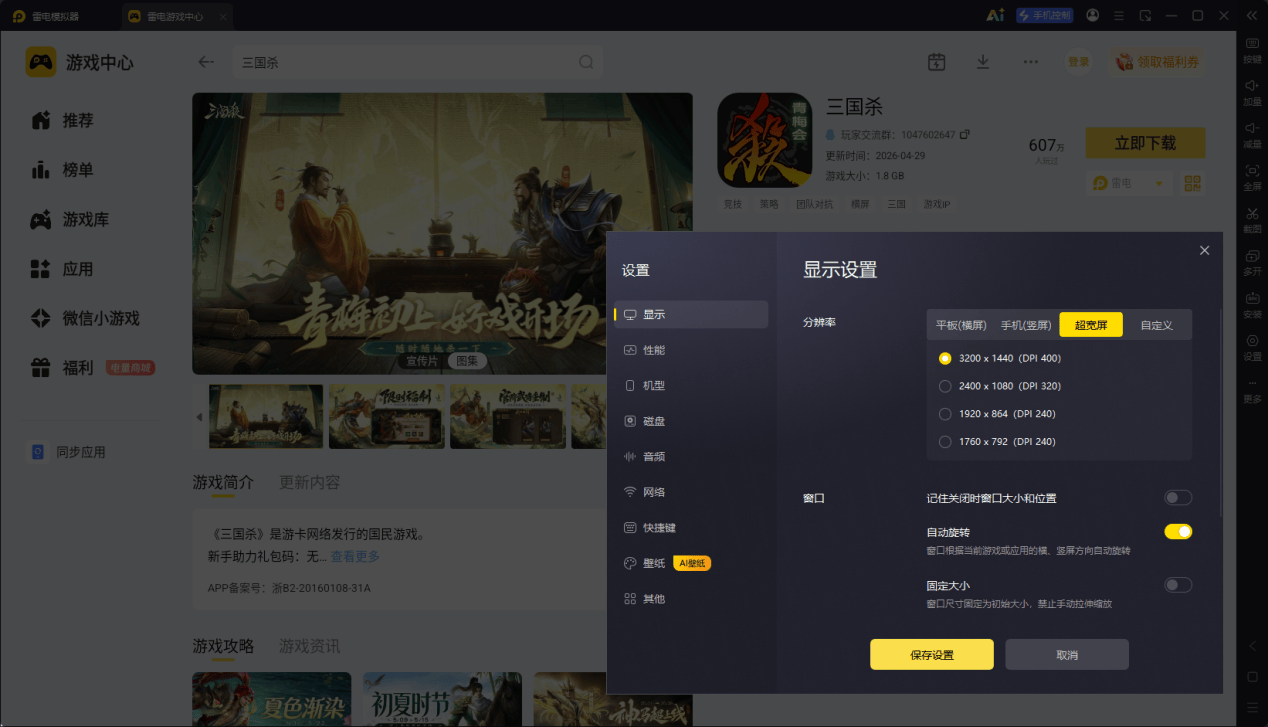Open 设置 from the right sidebar
1268x727 pixels.
coord(1252,346)
